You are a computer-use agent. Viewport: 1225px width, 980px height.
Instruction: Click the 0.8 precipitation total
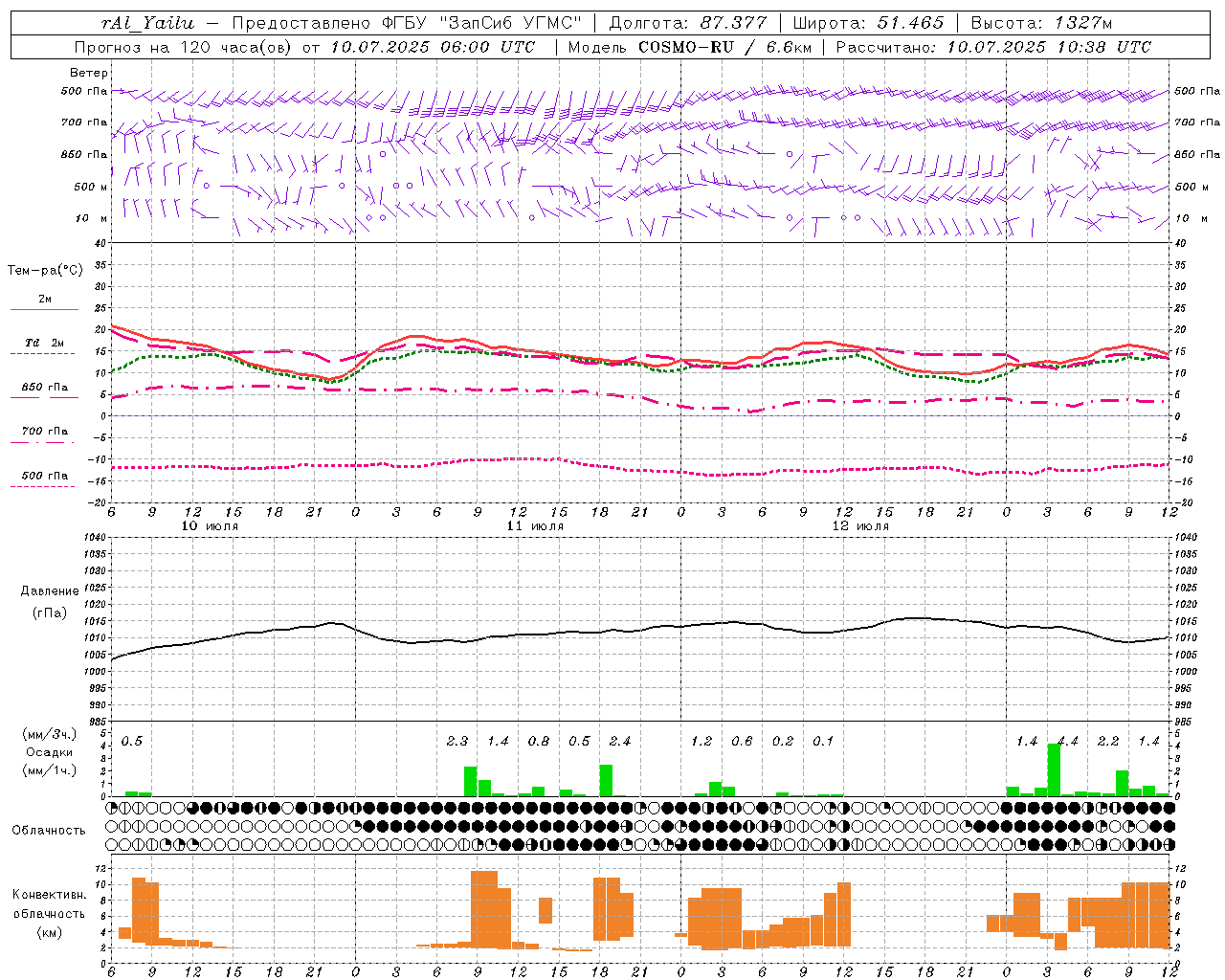tap(539, 741)
